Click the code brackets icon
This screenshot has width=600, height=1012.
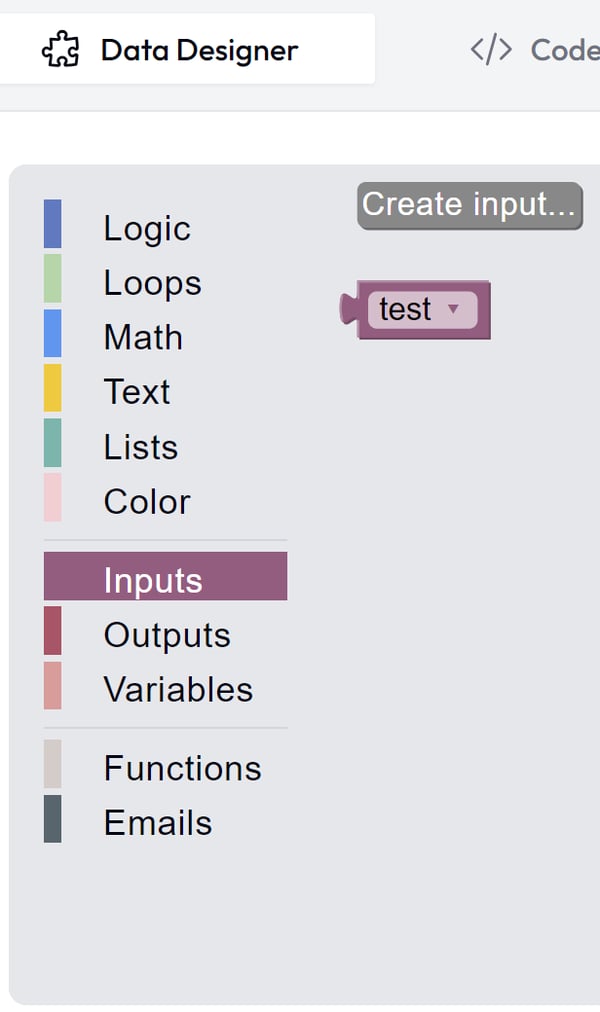(x=491, y=50)
